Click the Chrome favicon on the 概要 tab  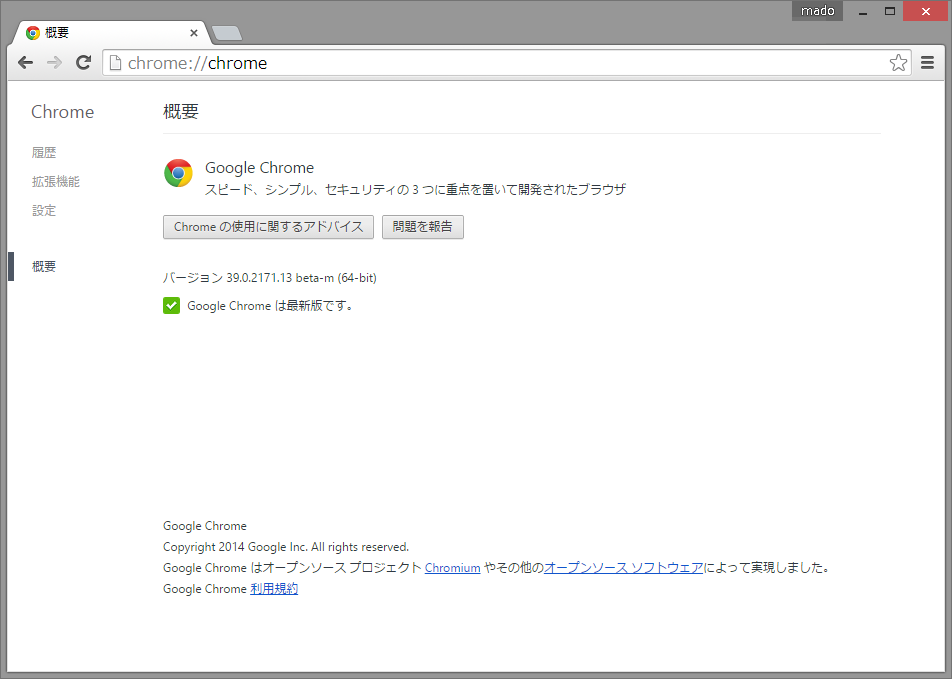tap(31, 32)
